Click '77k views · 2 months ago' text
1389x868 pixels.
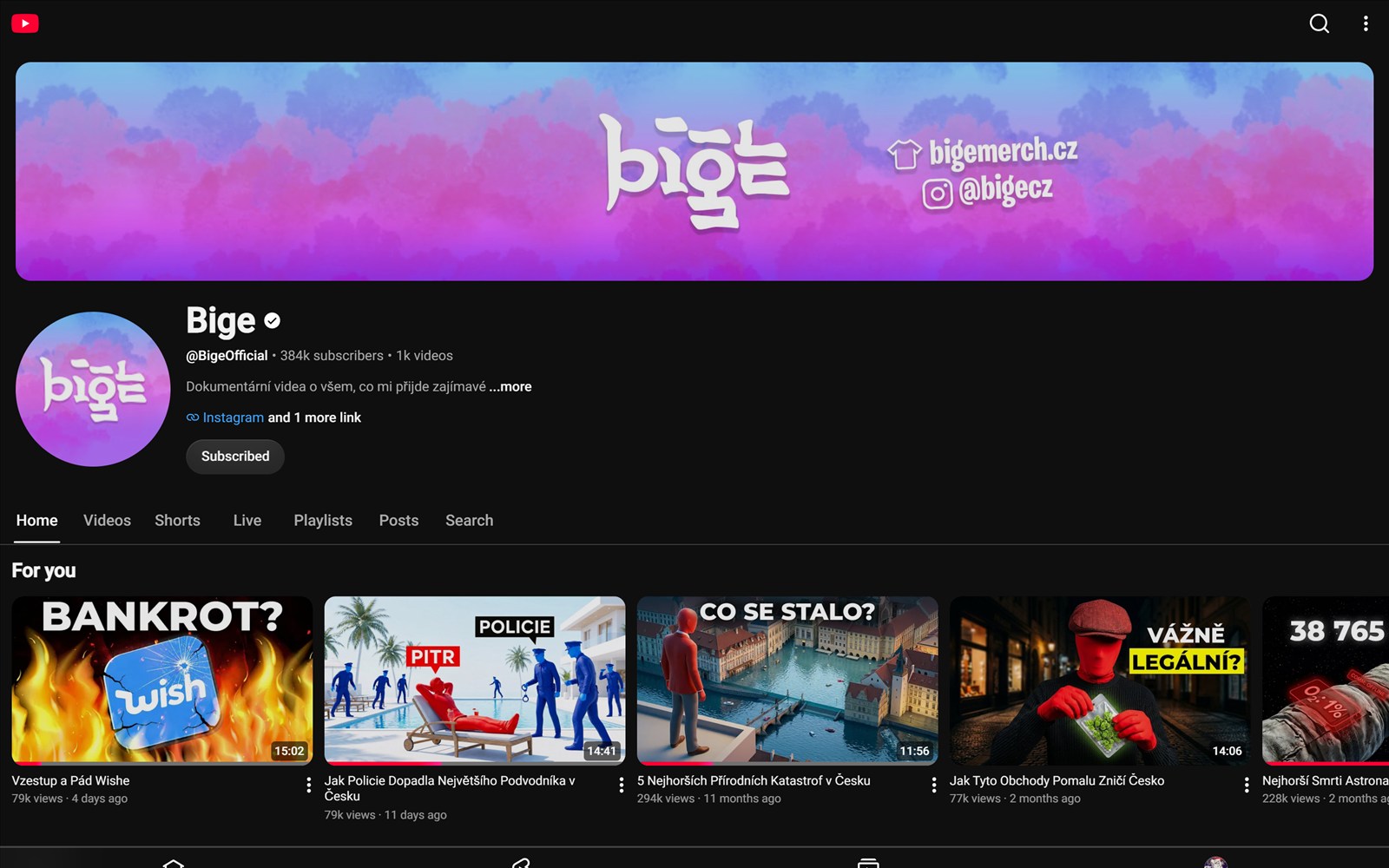point(1015,799)
